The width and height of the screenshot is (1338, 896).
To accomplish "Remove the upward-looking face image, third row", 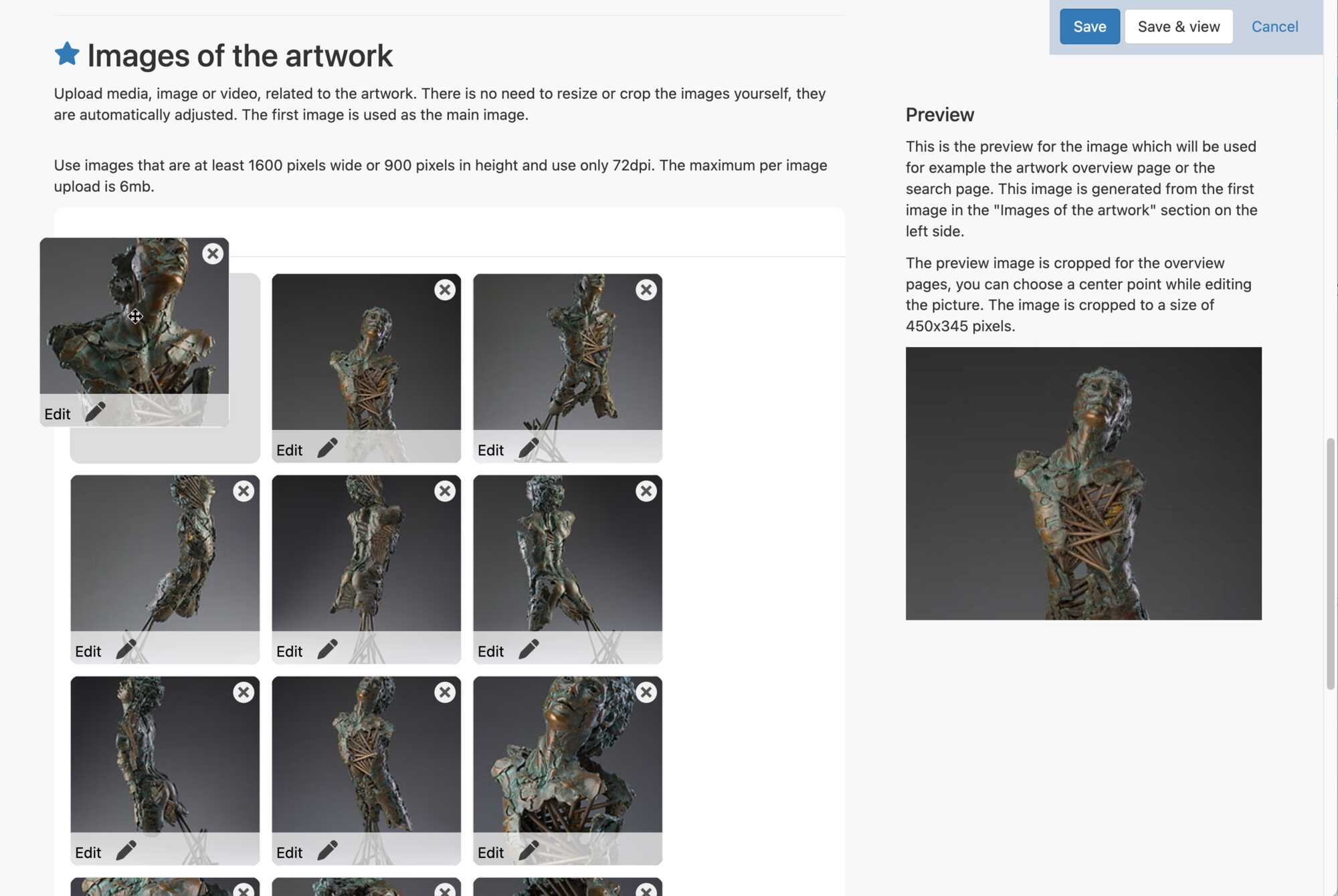I will click(x=646, y=693).
